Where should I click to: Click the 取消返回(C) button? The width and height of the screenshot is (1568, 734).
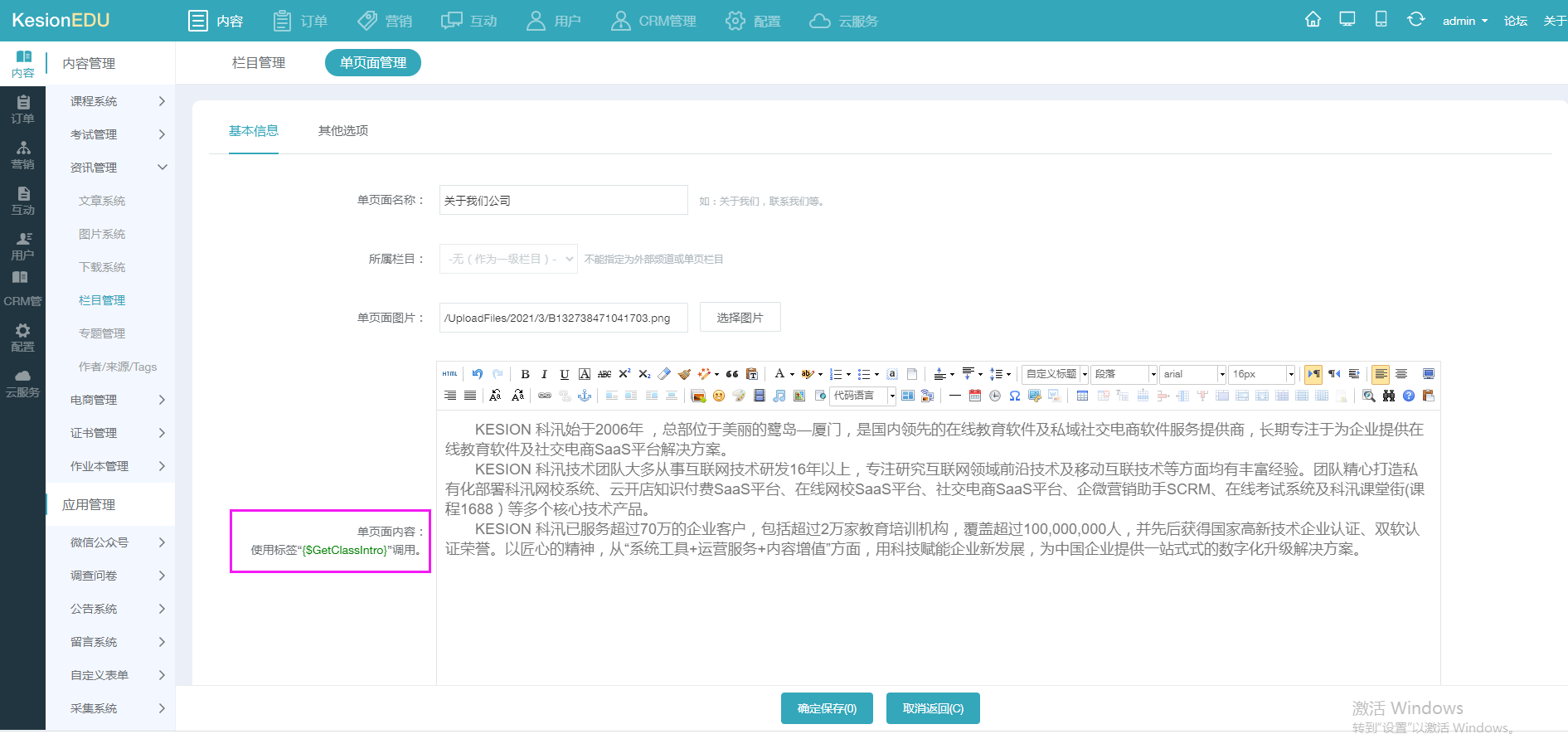(933, 708)
